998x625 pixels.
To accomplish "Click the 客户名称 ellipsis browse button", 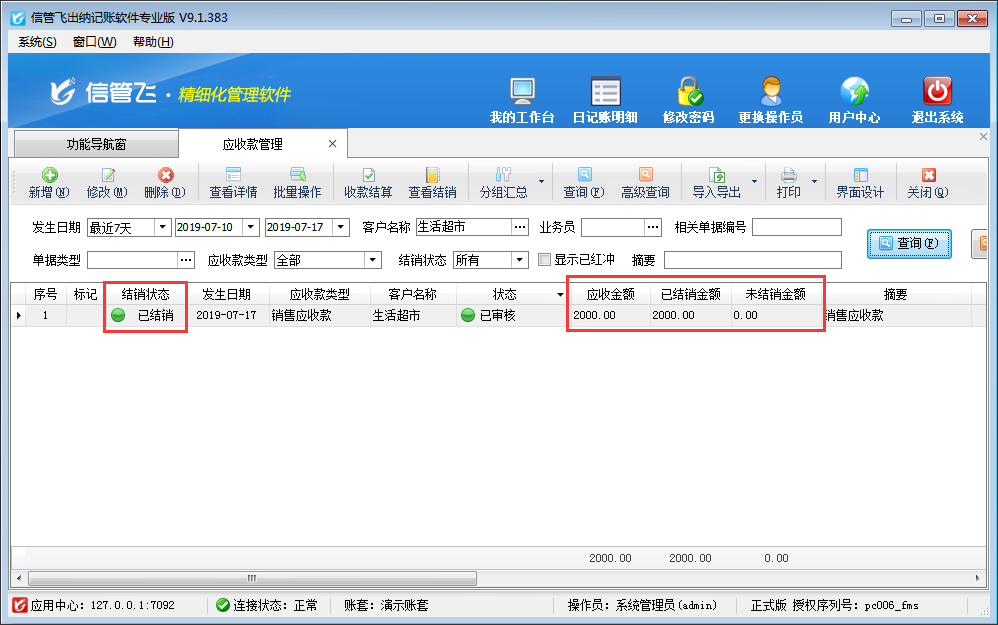I will (520, 227).
